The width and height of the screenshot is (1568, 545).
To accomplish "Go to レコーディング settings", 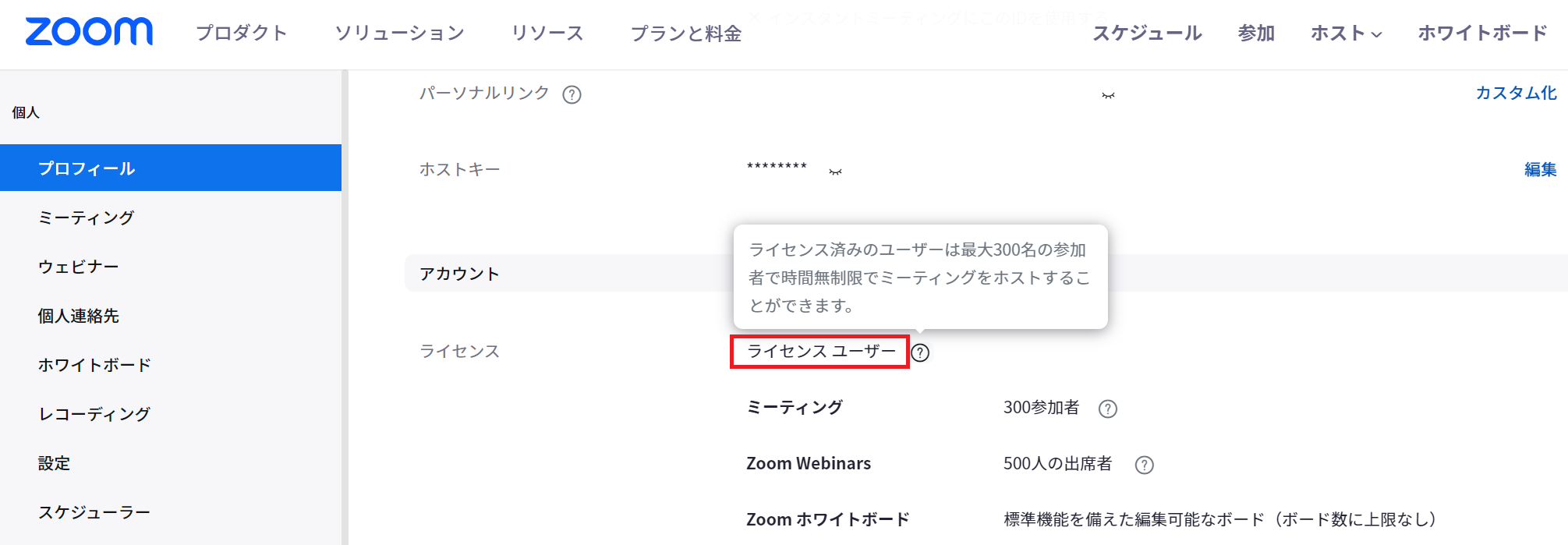I will click(95, 414).
